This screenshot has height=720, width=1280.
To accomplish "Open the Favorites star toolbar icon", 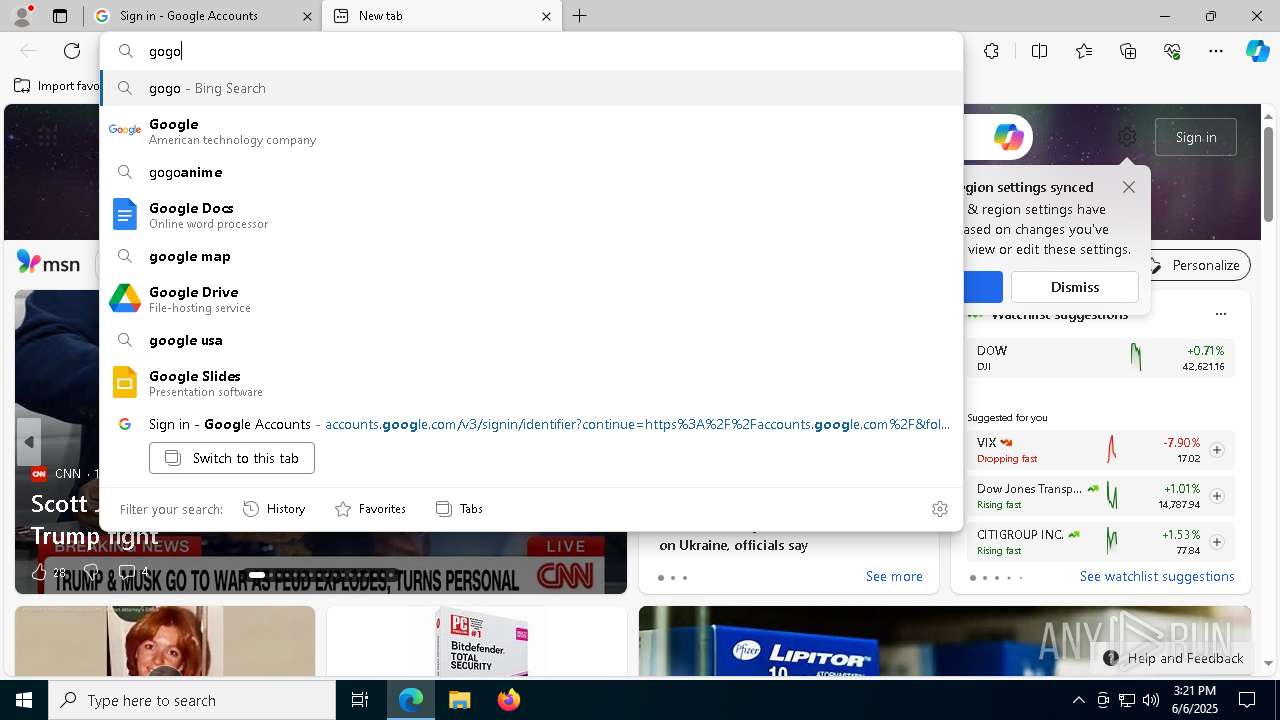I will click(x=1084, y=51).
